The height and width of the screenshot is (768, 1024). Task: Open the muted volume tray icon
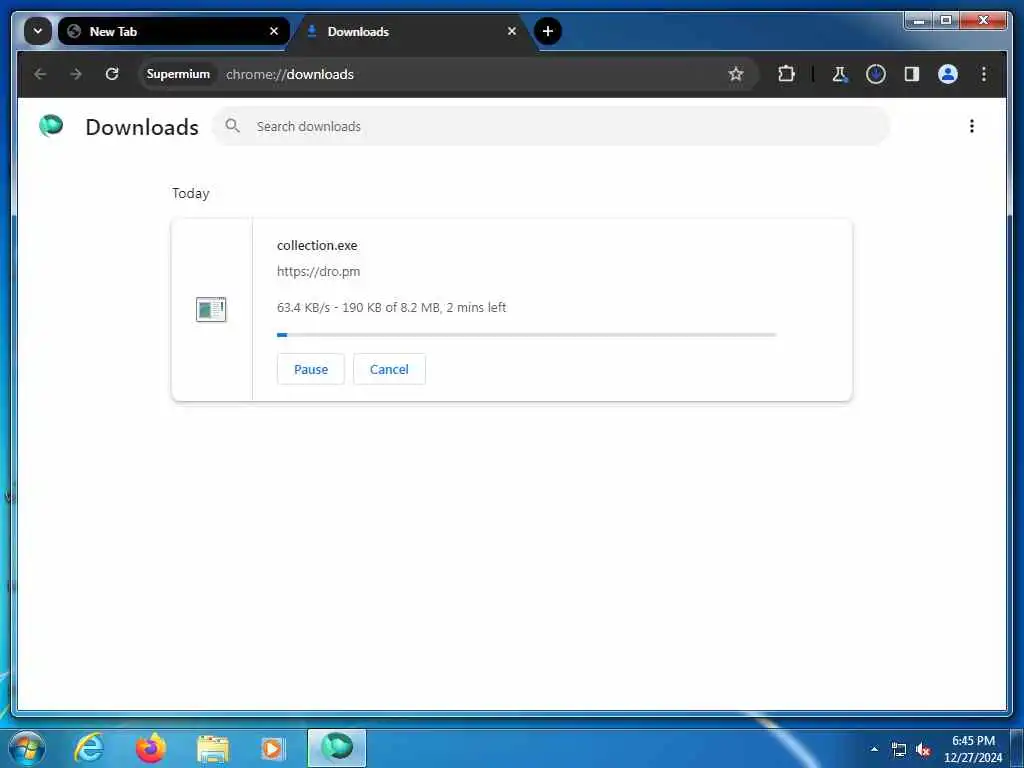[923, 750]
